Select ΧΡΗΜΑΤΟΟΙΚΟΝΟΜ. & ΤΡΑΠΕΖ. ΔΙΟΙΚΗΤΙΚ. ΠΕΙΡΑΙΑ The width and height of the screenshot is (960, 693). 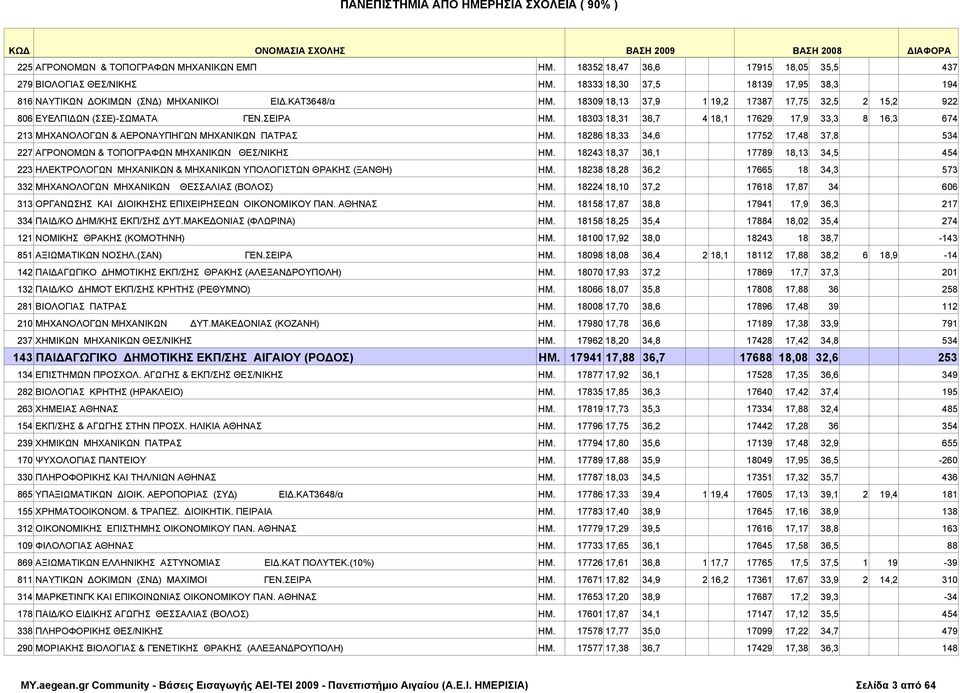pyautogui.click(x=154, y=512)
